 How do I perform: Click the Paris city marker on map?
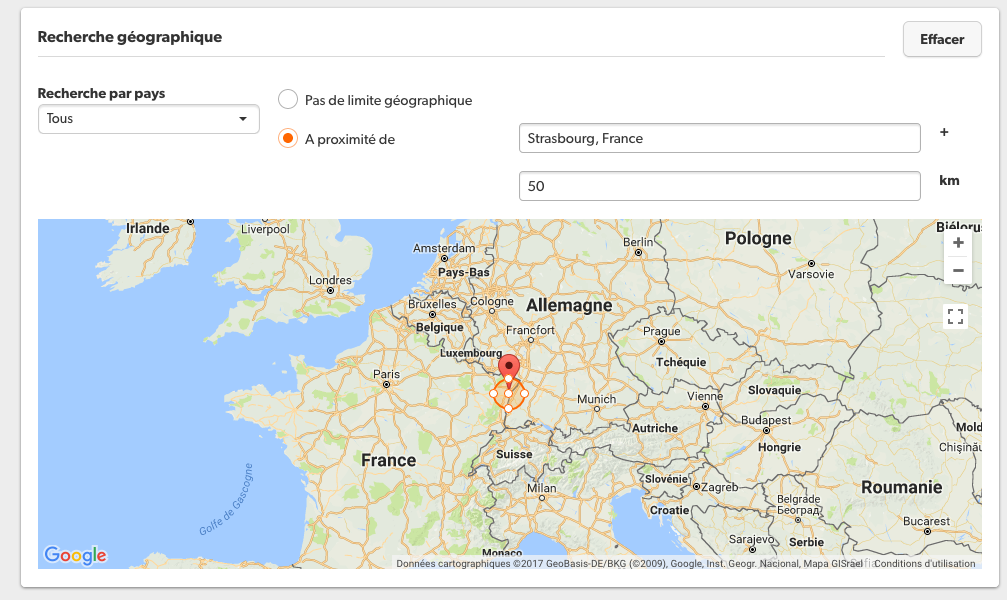(x=387, y=384)
